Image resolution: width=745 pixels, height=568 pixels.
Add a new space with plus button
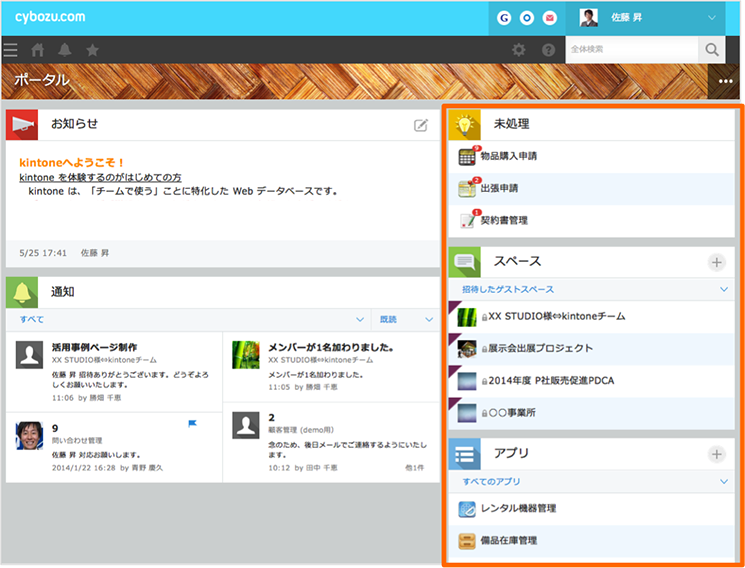[x=716, y=262]
